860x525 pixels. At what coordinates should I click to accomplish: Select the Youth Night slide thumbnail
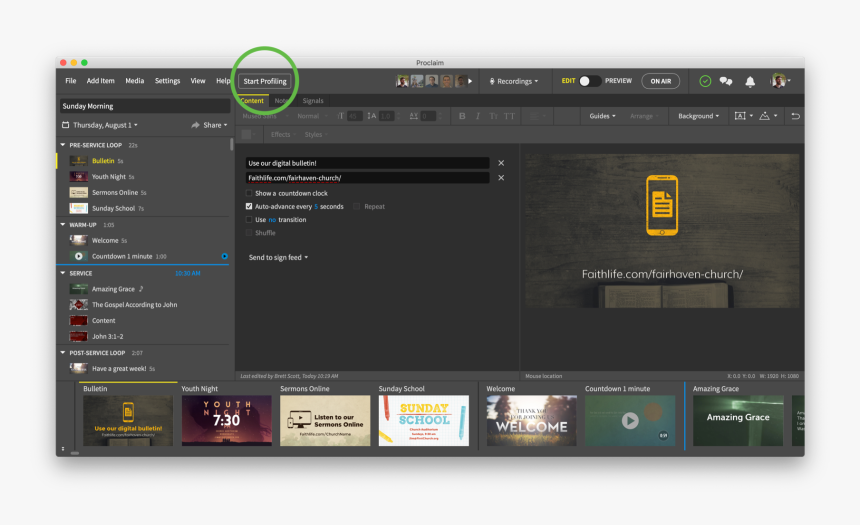(x=227, y=420)
